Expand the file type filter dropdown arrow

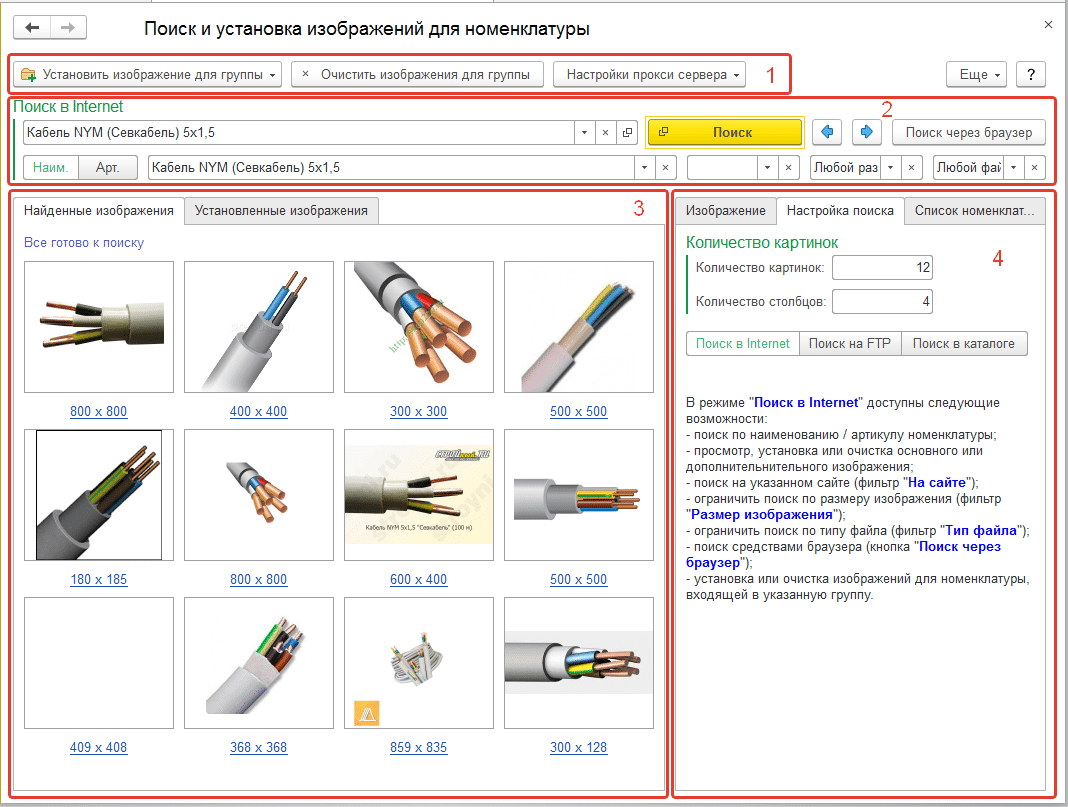pos(1014,168)
